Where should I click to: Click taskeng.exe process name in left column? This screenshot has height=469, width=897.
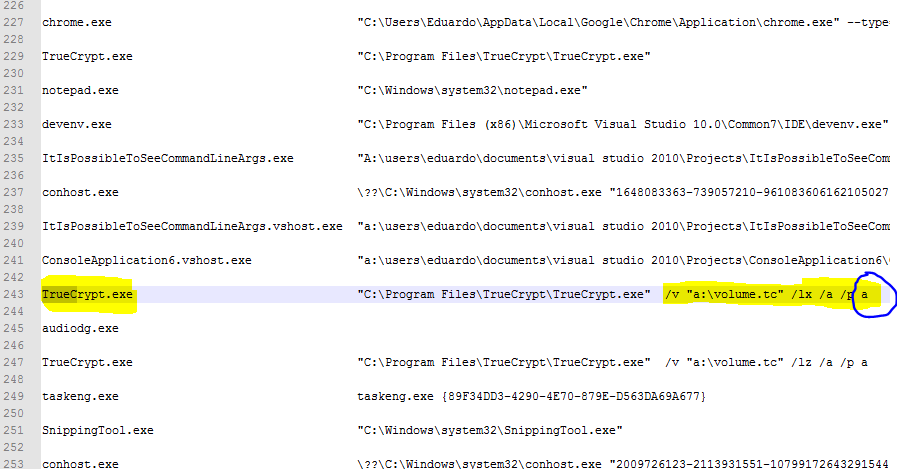pos(80,397)
